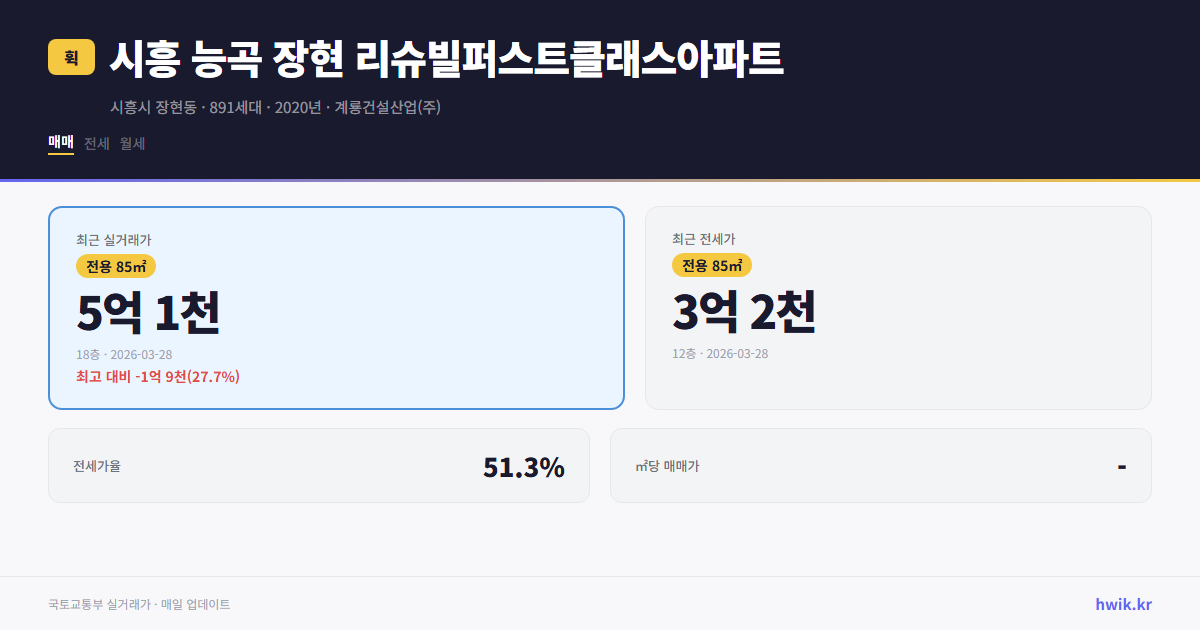The height and width of the screenshot is (630, 1200).
Task: Click the 12층 · 2026-03-28 jeonse detail
Action: point(721,353)
